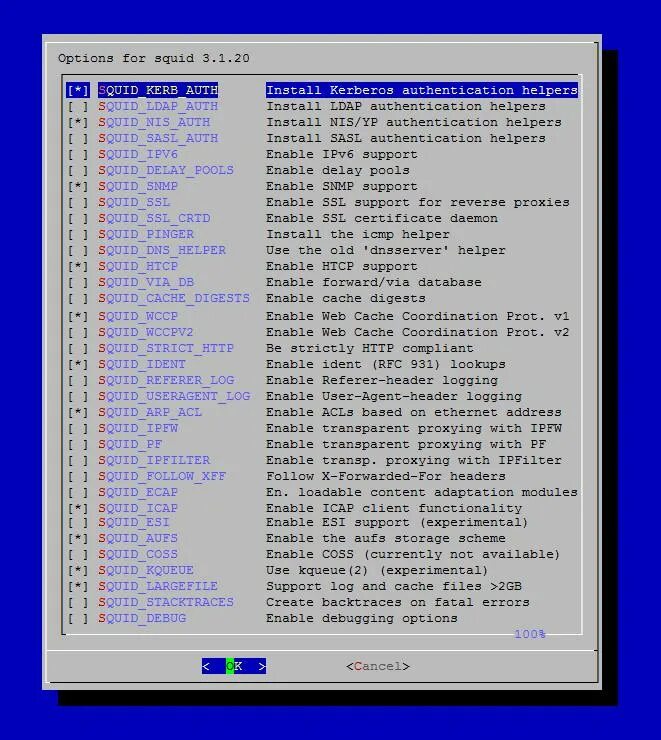Uncheck the SQUID_HTCP checkbox

pyautogui.click(x=78, y=267)
